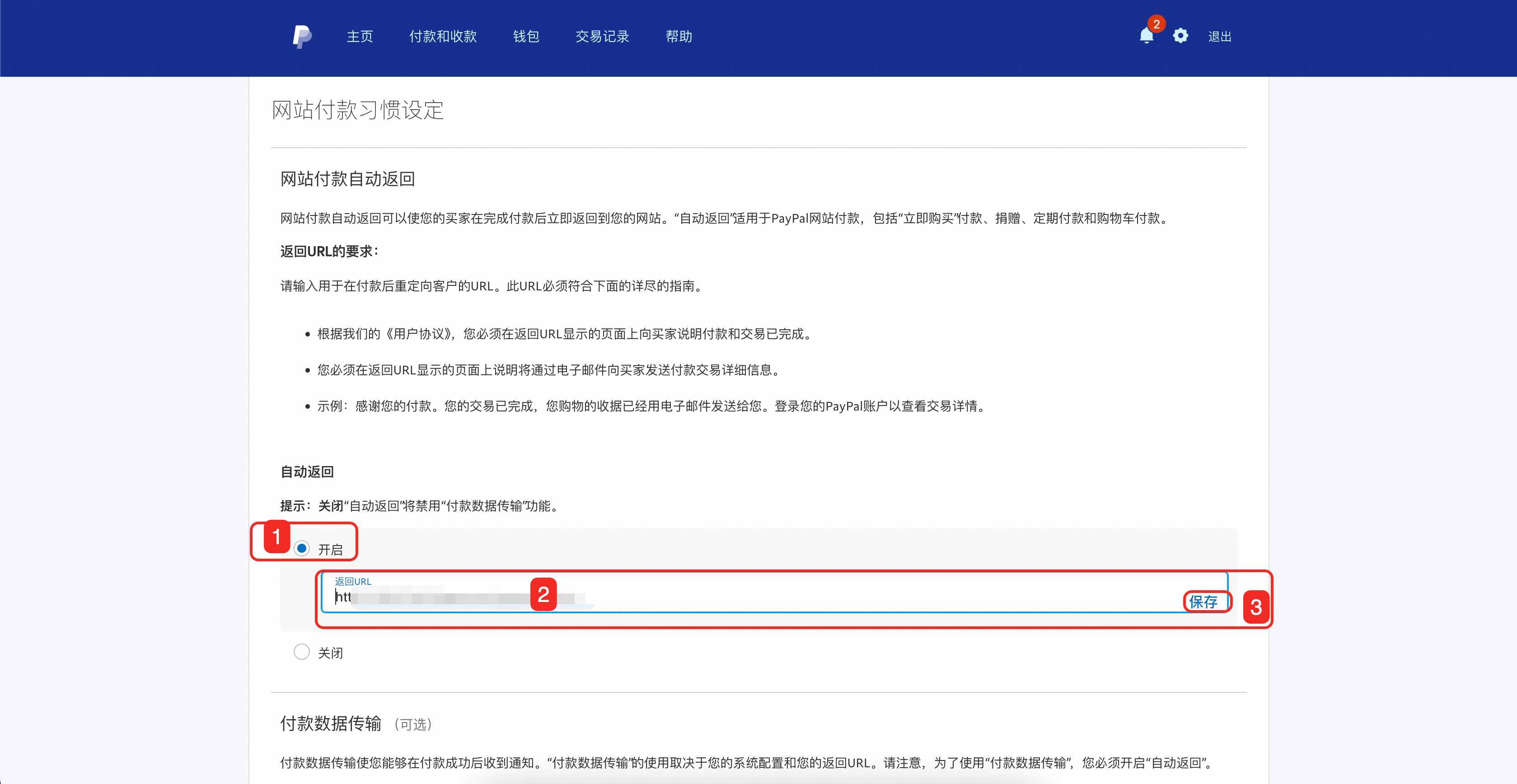
Task: Focus the 返回URL text input
Action: pos(824,598)
